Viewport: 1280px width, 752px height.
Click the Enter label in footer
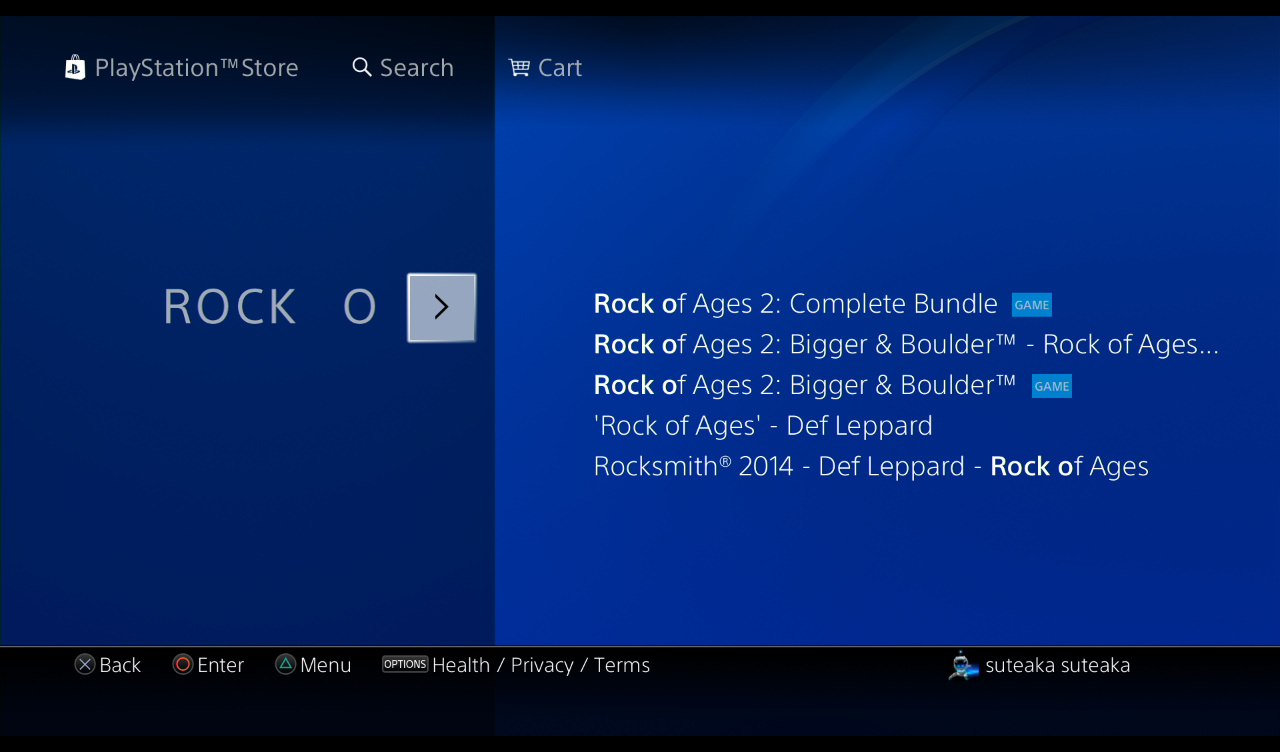point(221,665)
